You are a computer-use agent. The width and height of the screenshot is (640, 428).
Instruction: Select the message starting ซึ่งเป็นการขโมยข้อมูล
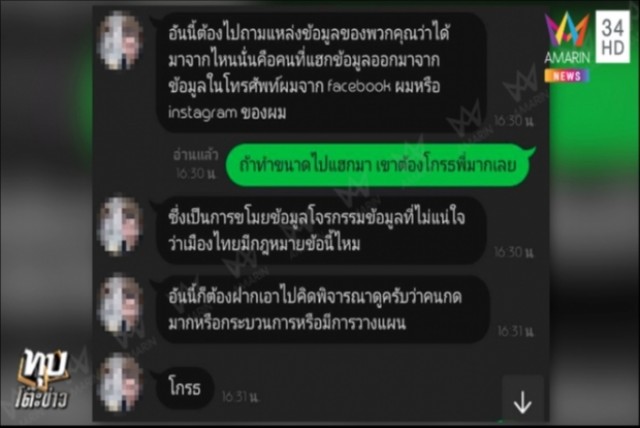pyautogui.click(x=322, y=231)
